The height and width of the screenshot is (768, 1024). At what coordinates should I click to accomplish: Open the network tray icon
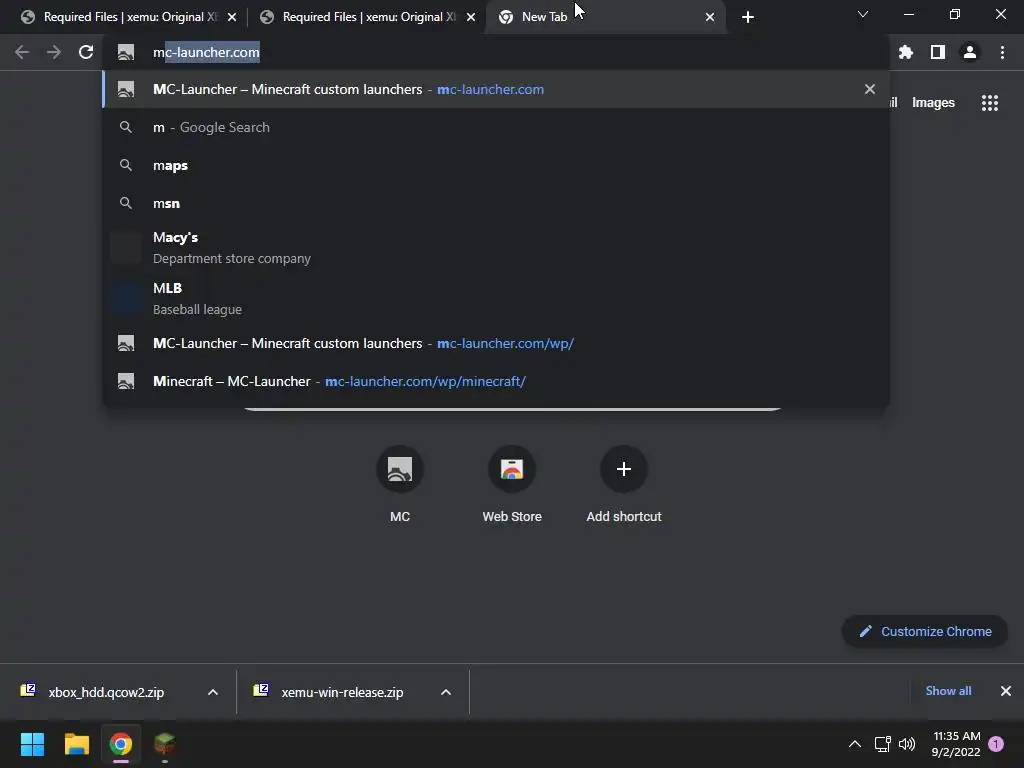[x=883, y=744]
